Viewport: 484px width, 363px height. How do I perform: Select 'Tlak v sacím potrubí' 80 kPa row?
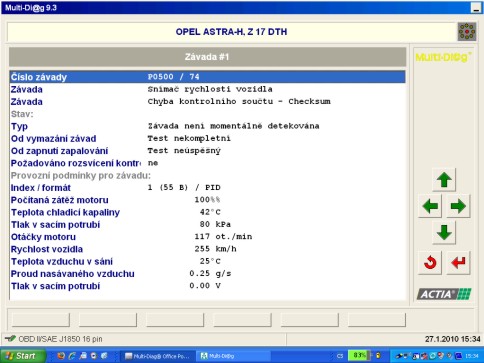(x=208, y=225)
